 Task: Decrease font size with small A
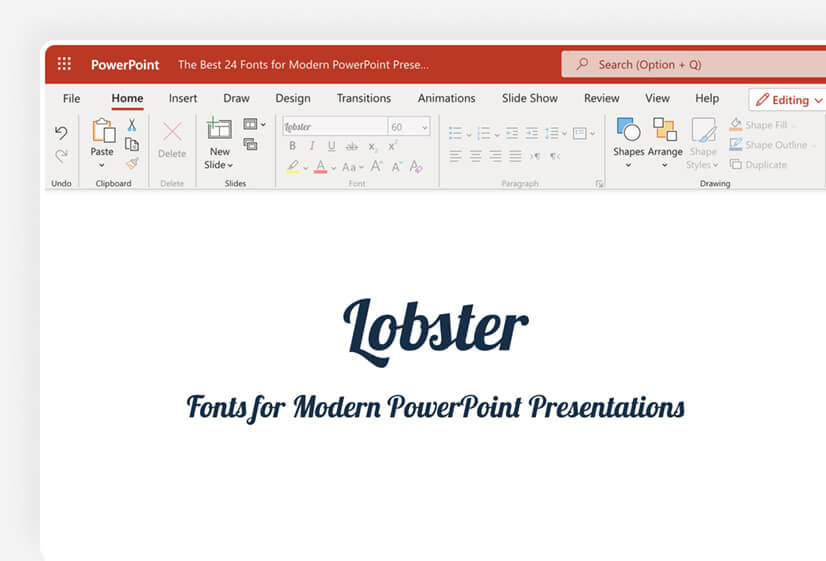pos(396,167)
